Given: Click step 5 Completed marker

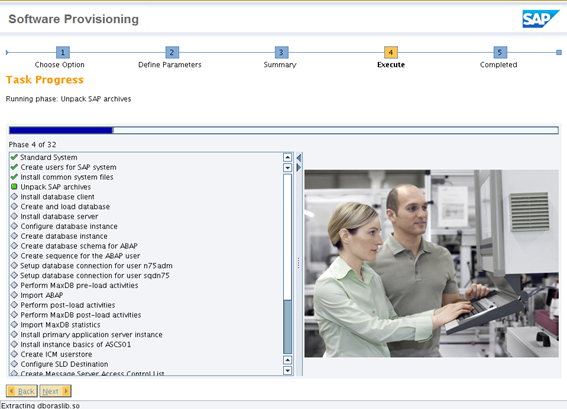Looking at the screenshot, I should [x=500, y=52].
